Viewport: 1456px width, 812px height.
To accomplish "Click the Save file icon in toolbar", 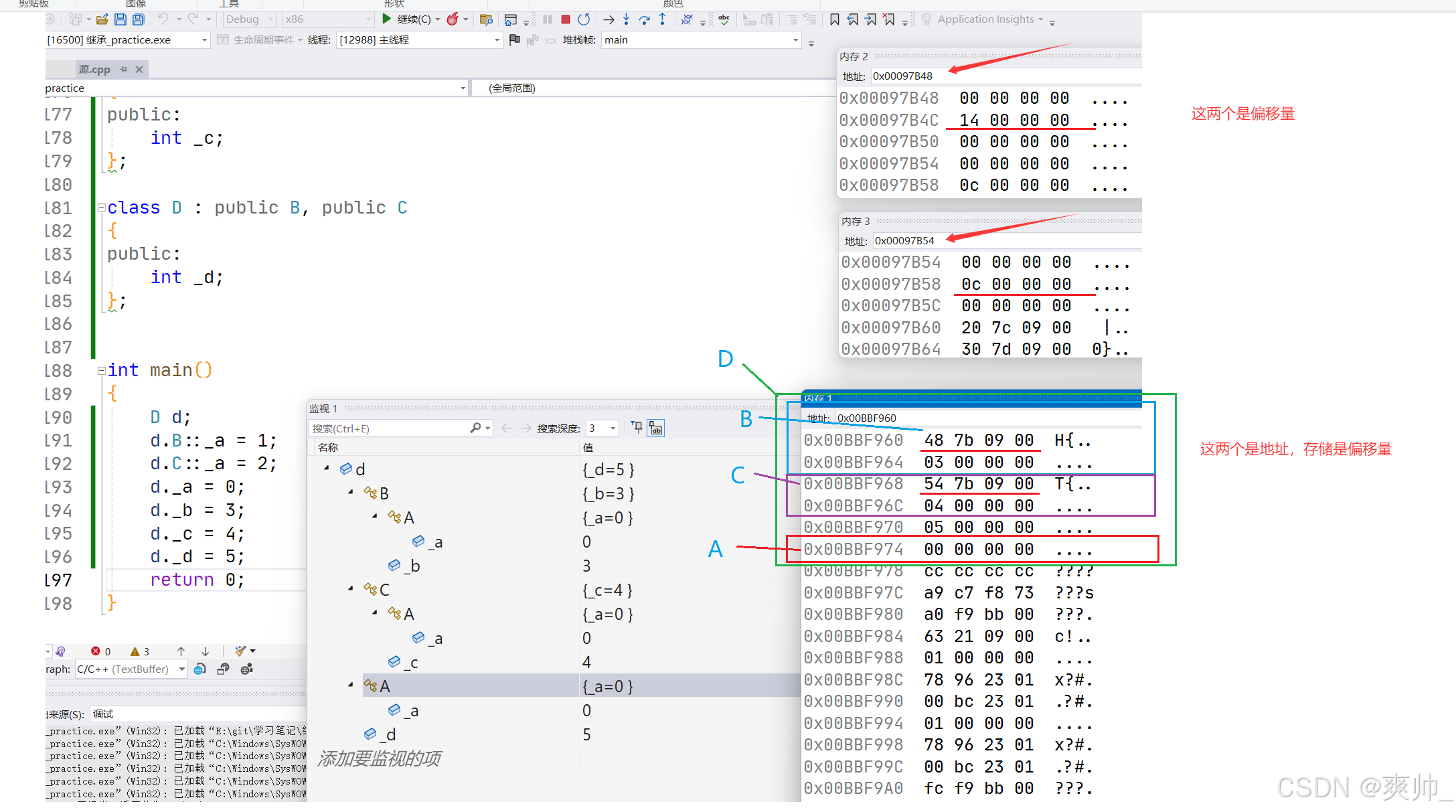I will pos(120,19).
